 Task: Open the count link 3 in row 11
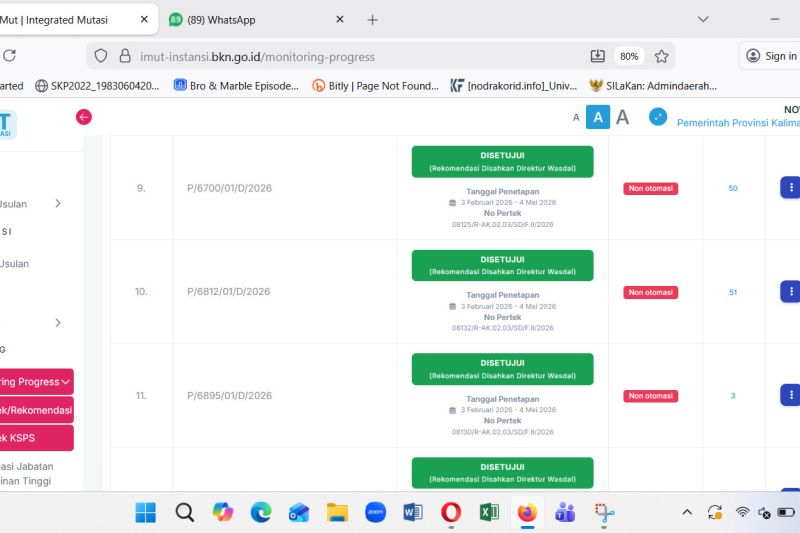(x=733, y=396)
